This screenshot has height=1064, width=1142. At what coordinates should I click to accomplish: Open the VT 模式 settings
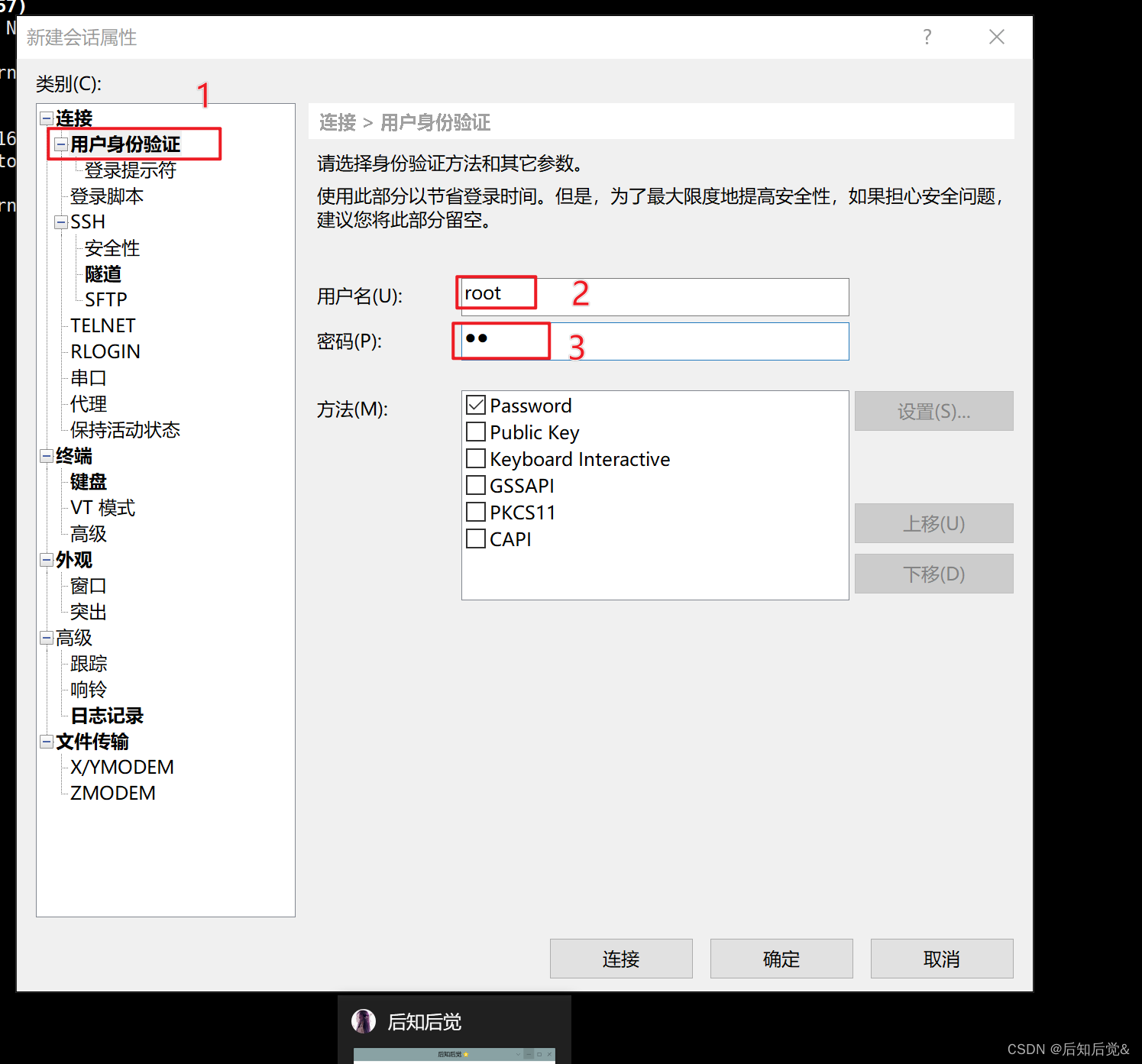pyautogui.click(x=103, y=508)
